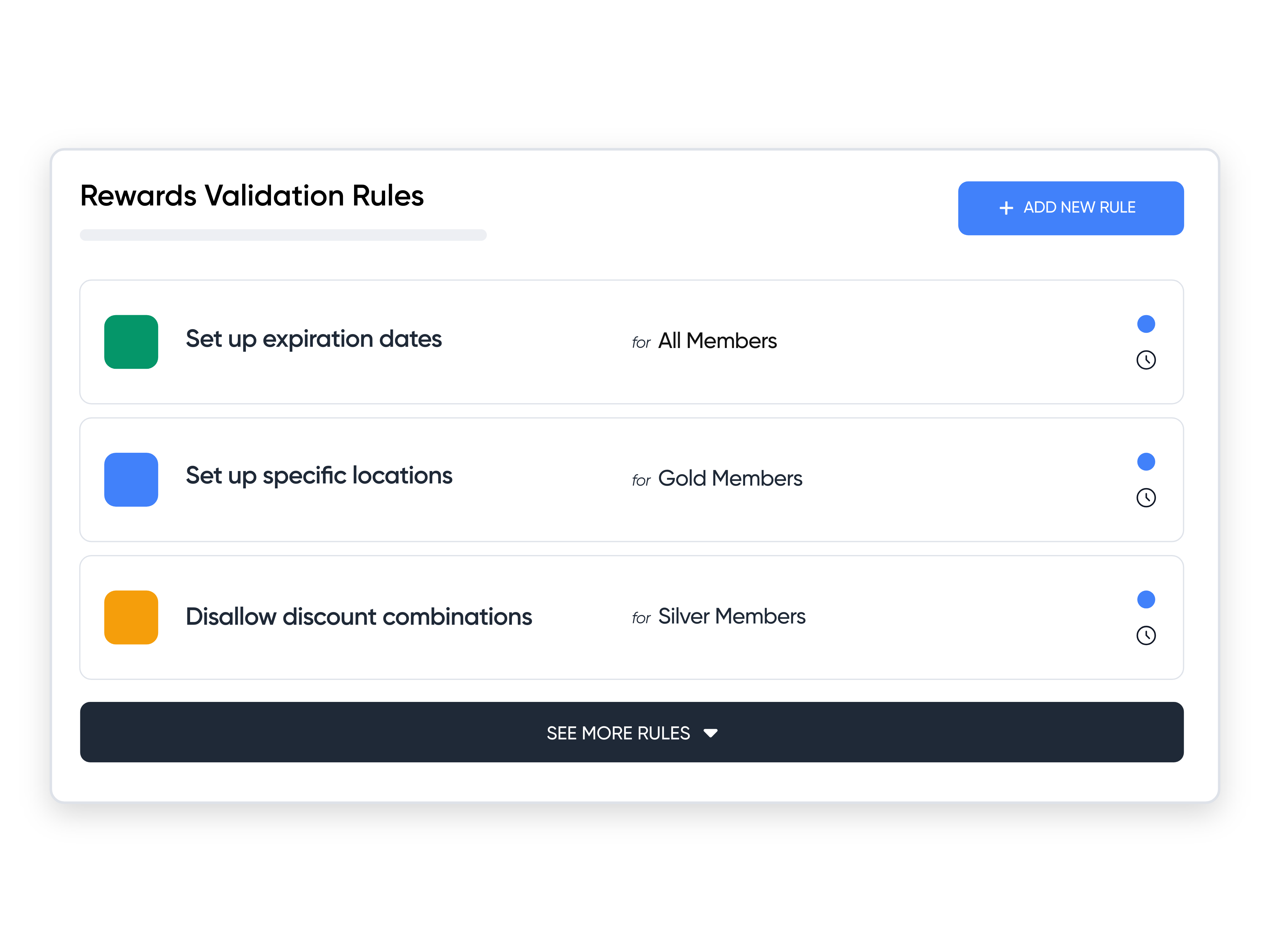
Task: Toggle the blue status dot on expiration dates rule
Action: pos(1146,324)
